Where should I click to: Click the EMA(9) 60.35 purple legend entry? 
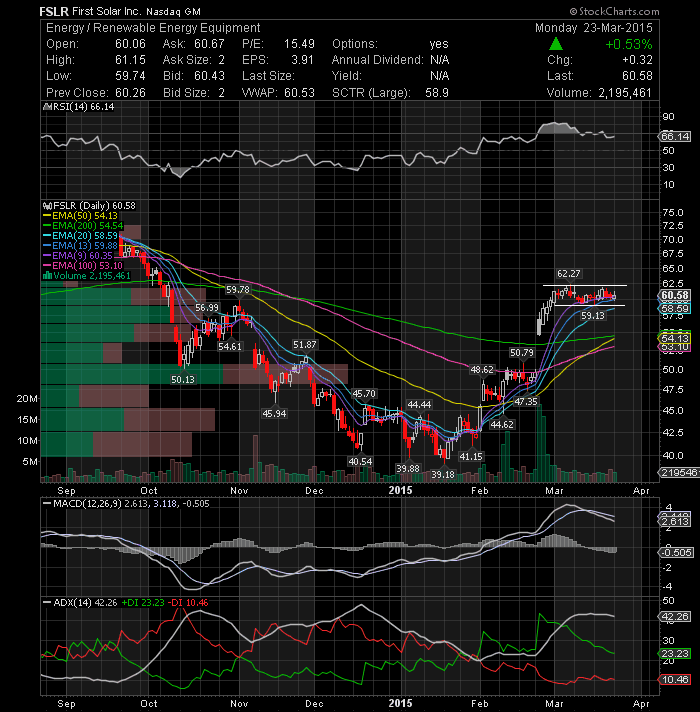(x=78, y=256)
